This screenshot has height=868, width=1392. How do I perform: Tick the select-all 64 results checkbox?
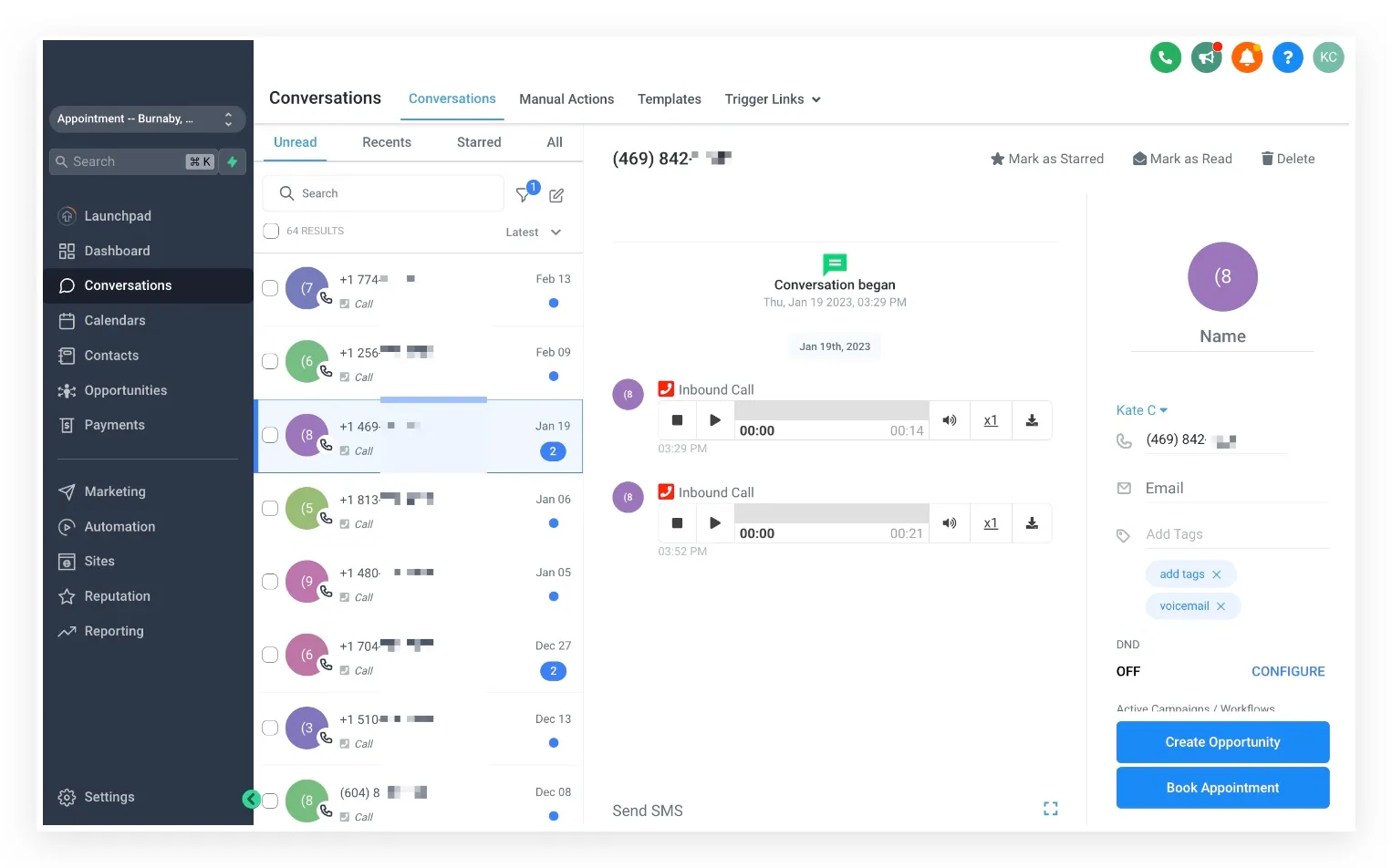tap(271, 231)
